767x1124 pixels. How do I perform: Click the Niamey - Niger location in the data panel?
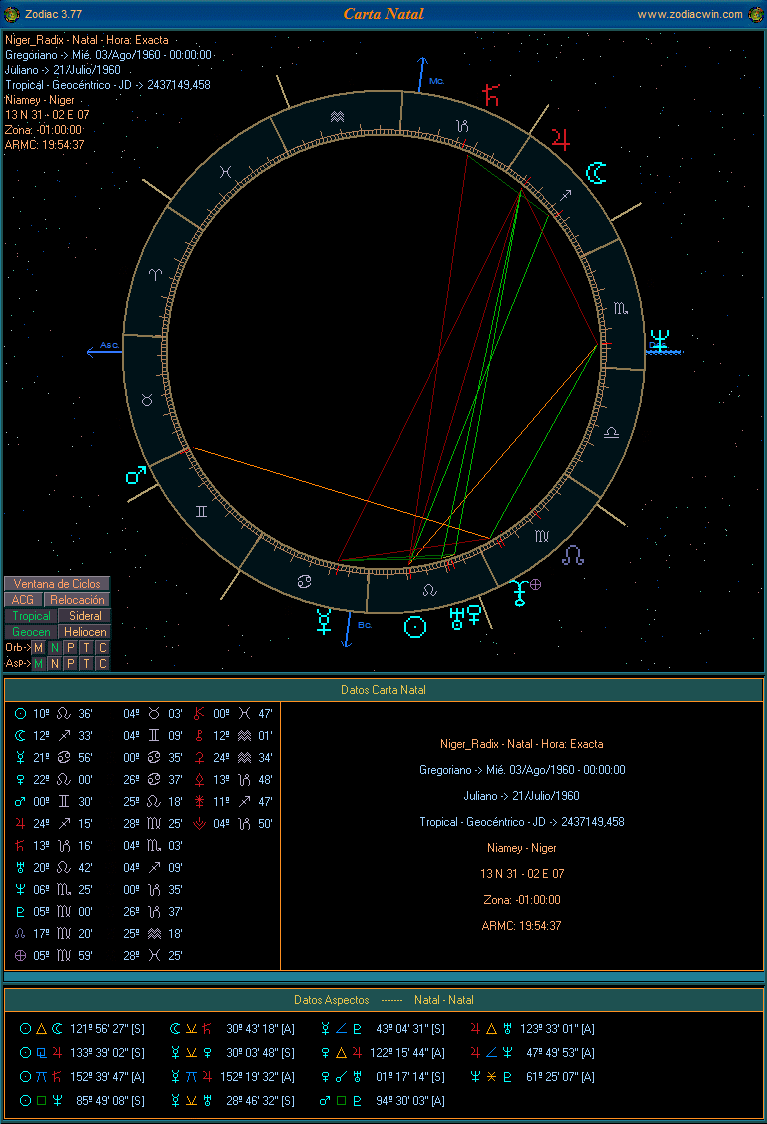point(522,848)
